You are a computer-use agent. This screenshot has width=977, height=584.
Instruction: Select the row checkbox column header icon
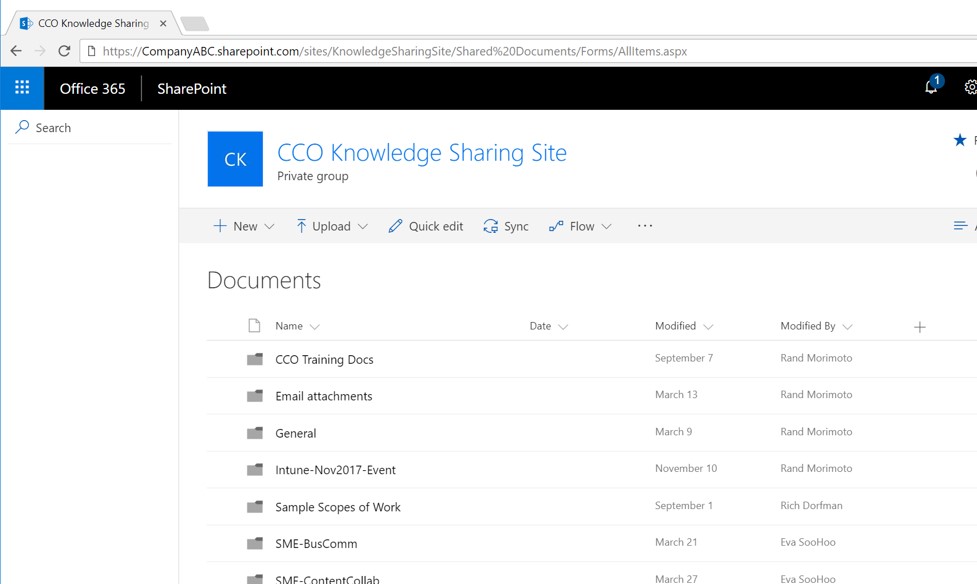pos(253,326)
